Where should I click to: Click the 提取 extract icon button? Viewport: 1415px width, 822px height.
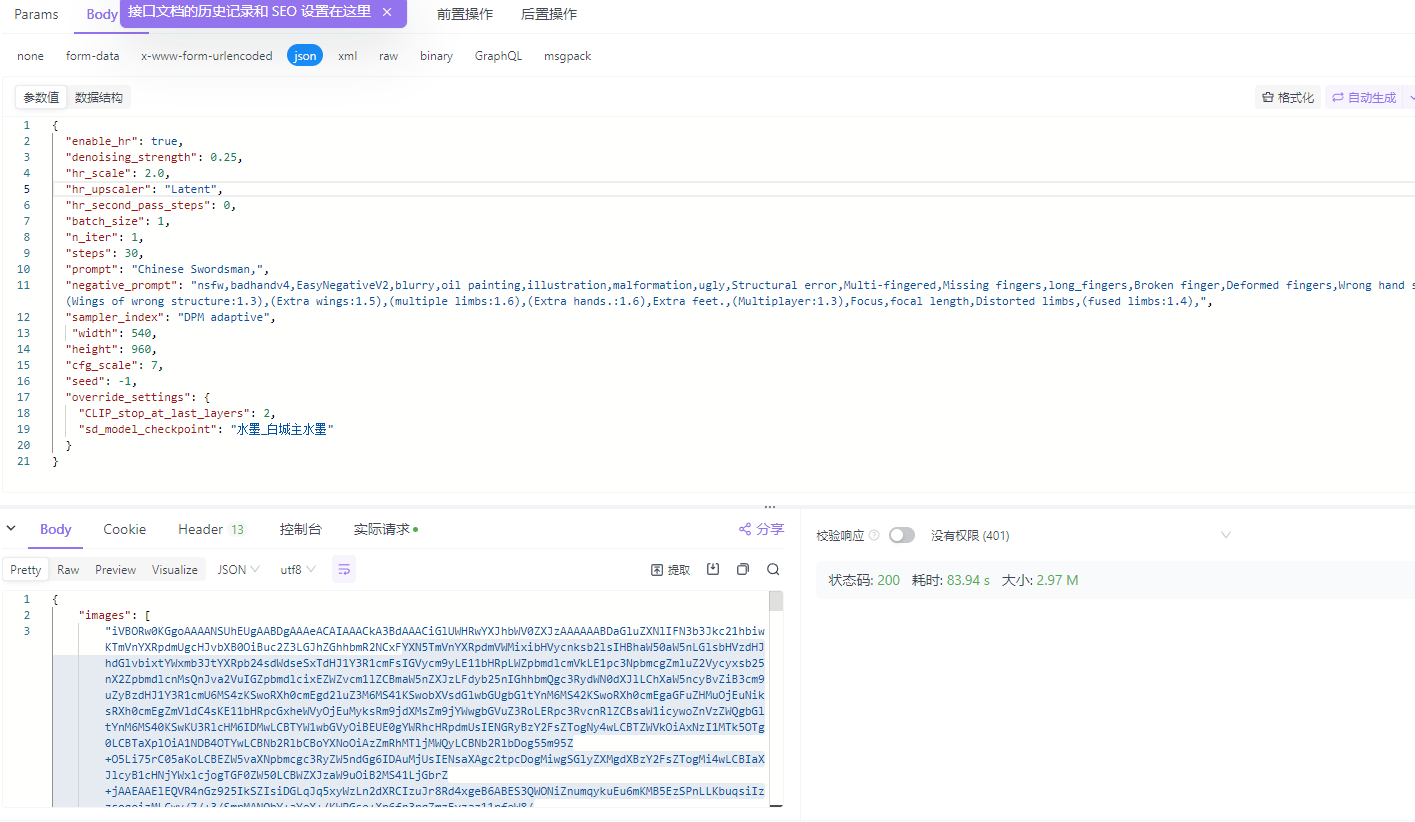point(670,569)
